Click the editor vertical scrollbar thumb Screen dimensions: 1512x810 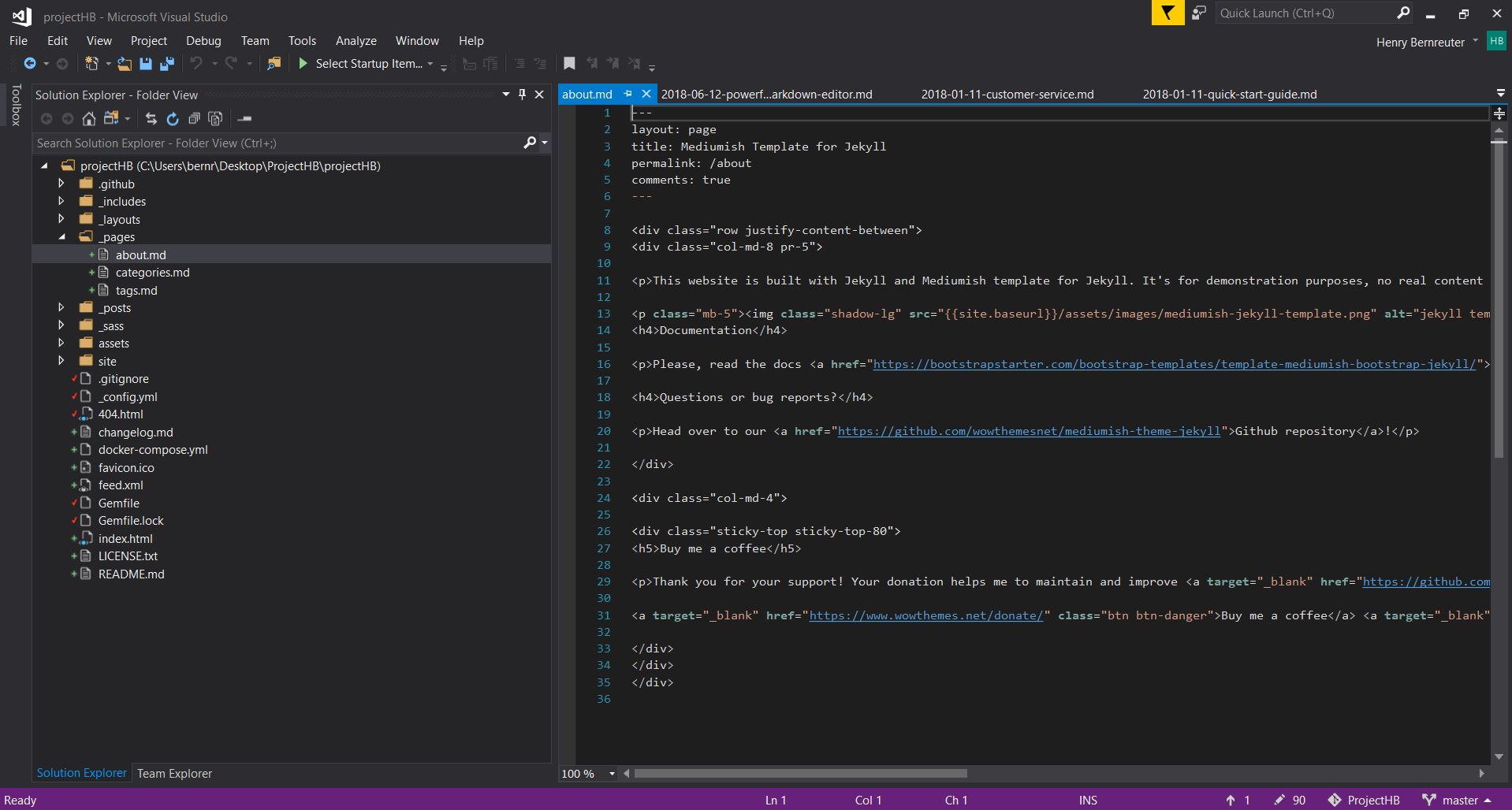coord(1499,299)
